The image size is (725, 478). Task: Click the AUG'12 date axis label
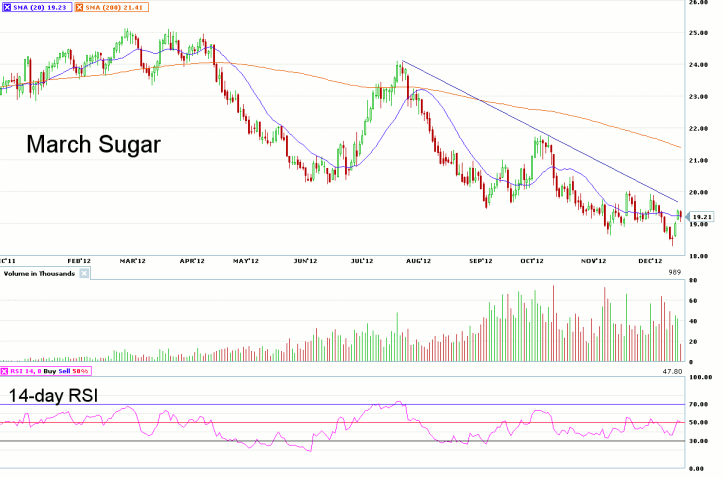pos(418,260)
